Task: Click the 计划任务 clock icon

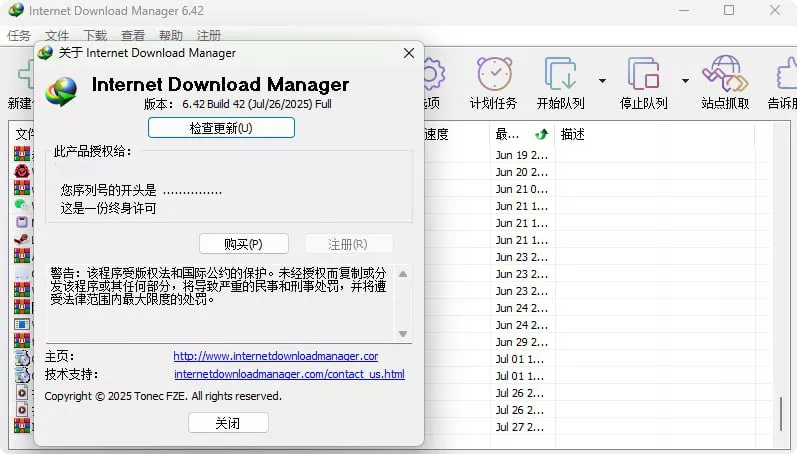Action: click(x=495, y=74)
